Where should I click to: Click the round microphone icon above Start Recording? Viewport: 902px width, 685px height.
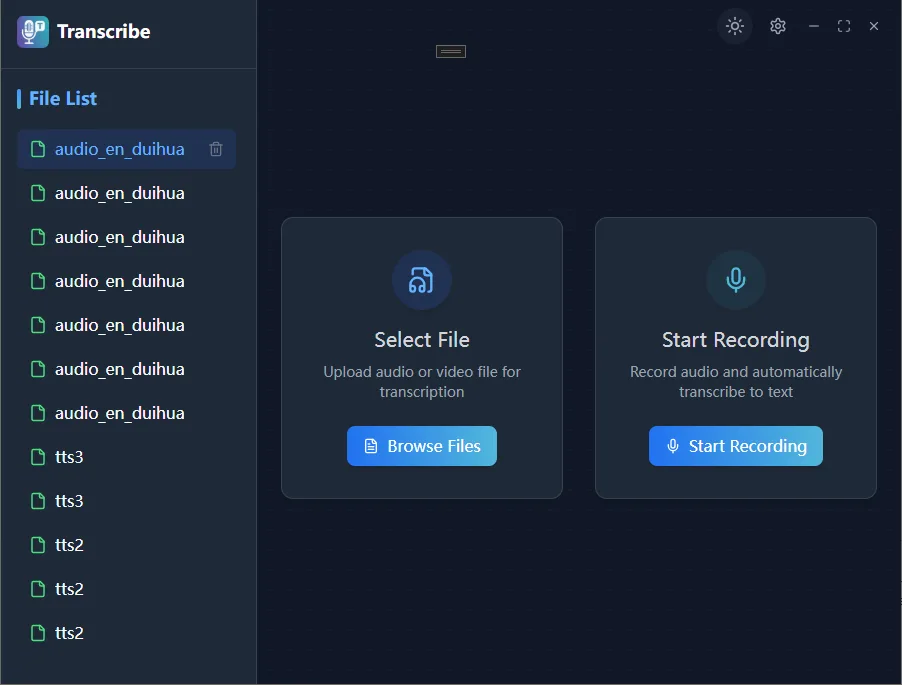[736, 280]
